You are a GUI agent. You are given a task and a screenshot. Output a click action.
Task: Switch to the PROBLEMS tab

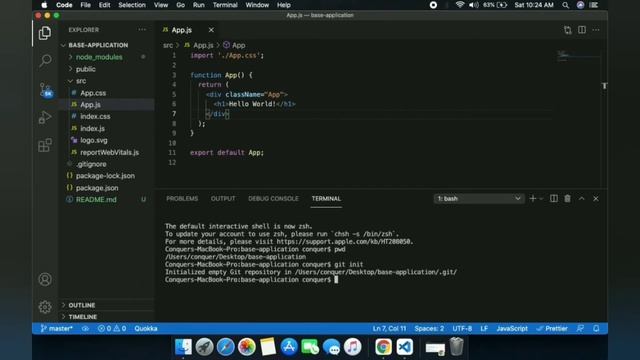182,198
